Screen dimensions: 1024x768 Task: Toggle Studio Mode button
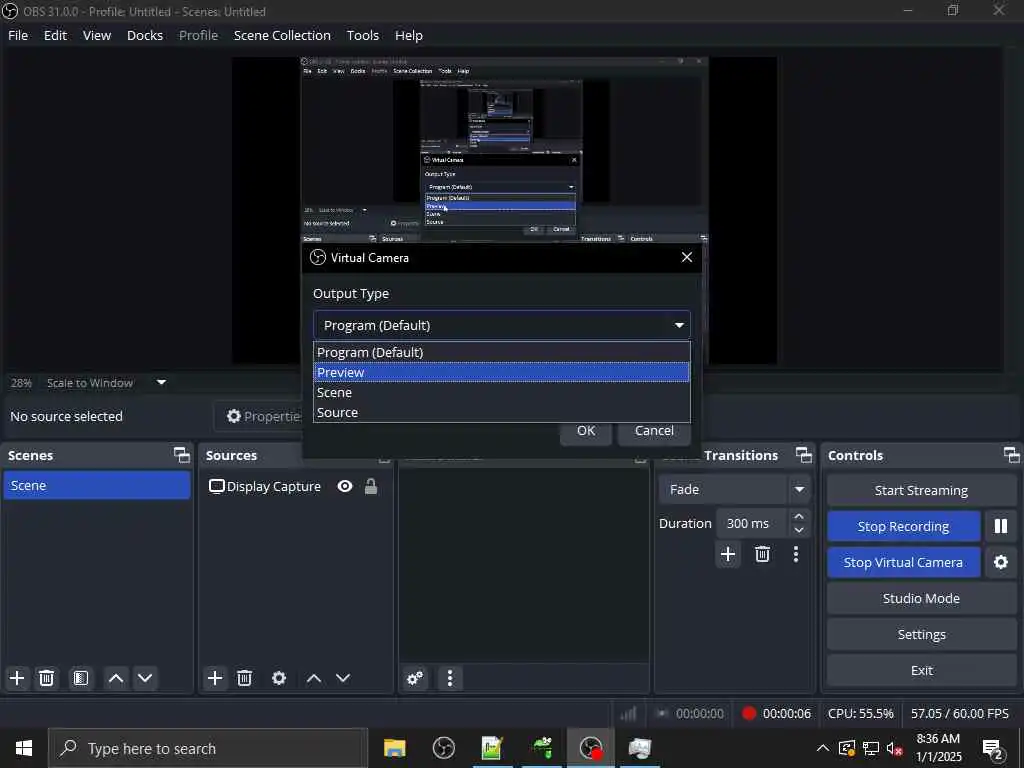pyautogui.click(x=921, y=598)
